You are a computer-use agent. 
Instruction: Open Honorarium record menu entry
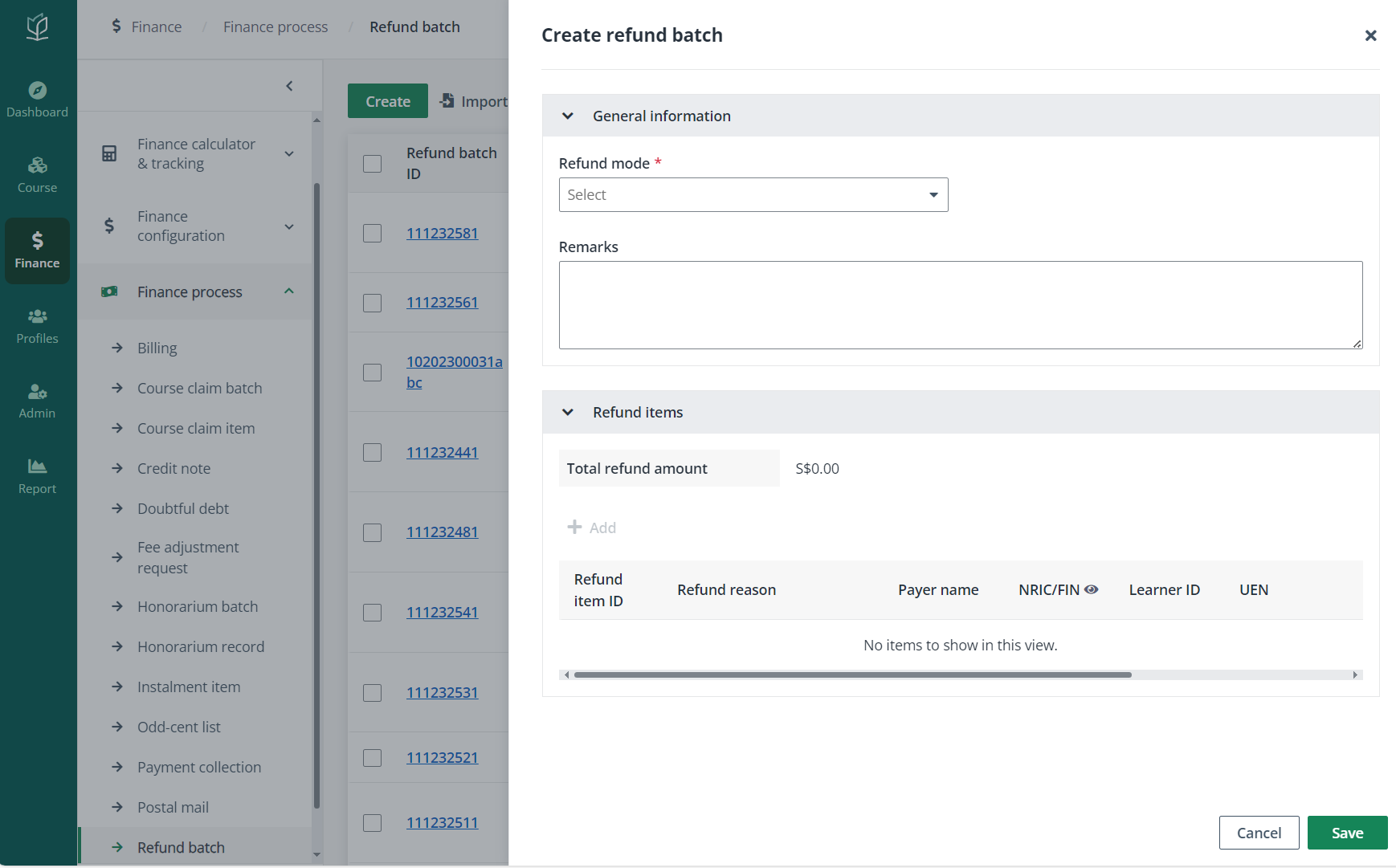(x=201, y=646)
